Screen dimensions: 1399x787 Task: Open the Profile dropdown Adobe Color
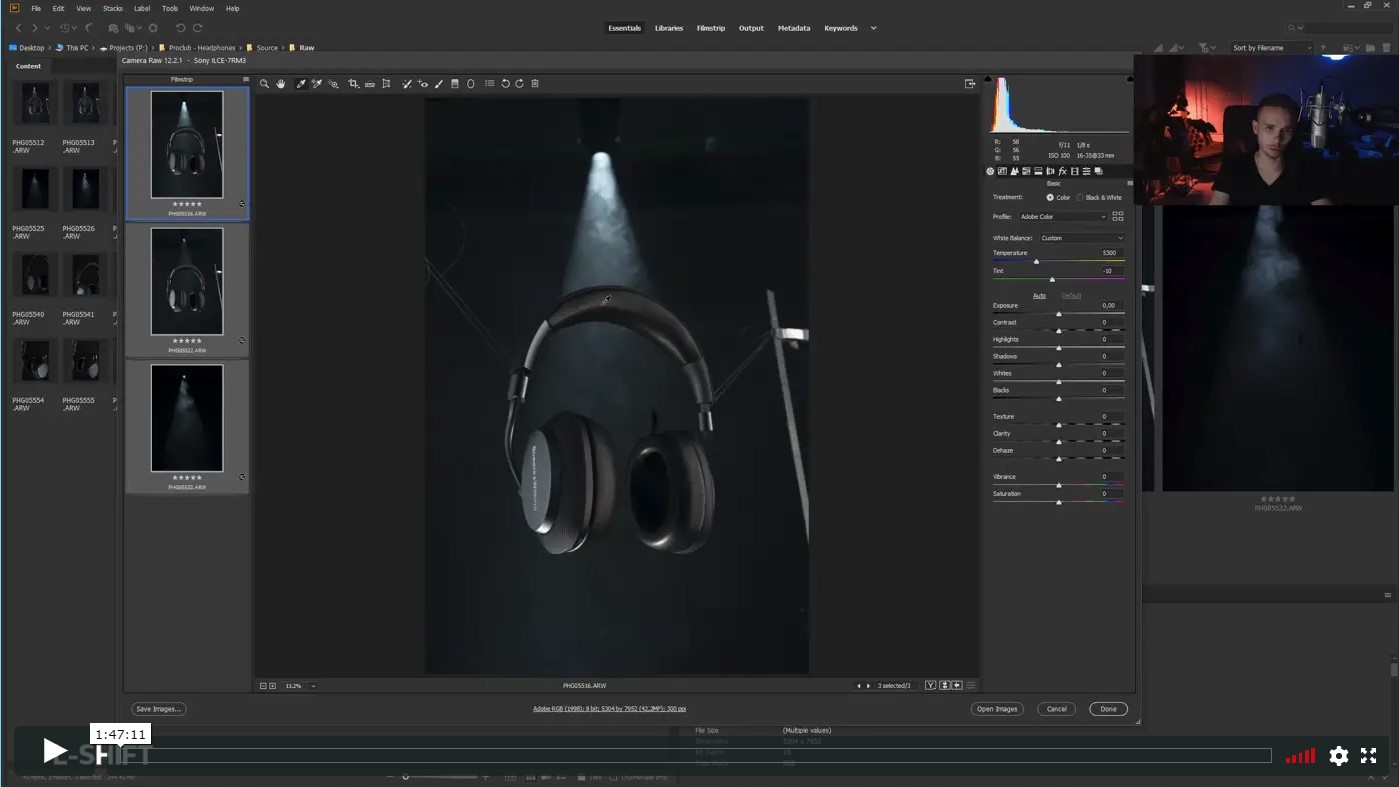(x=1064, y=216)
